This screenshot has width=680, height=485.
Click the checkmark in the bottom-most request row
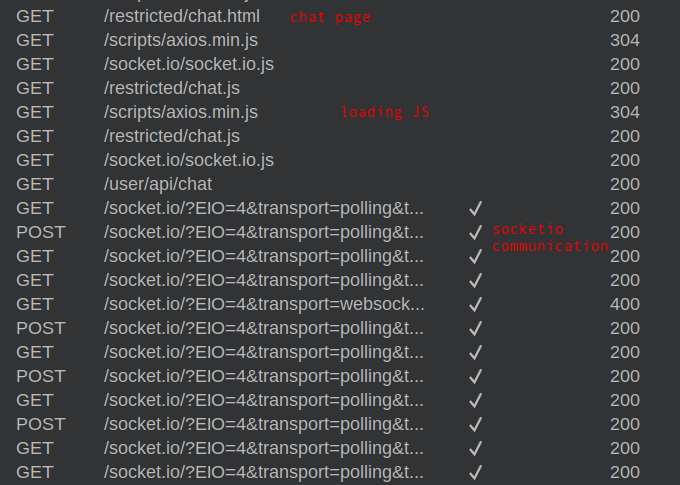point(475,472)
